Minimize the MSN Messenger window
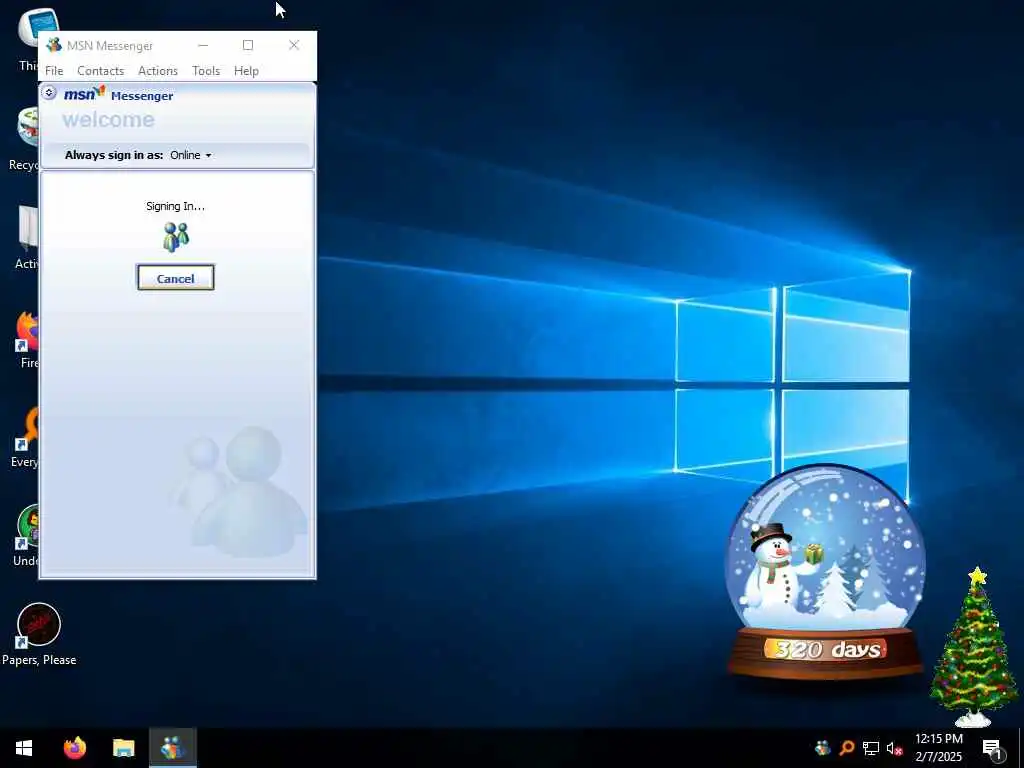Screen dimensions: 1024x768 (x=203, y=45)
